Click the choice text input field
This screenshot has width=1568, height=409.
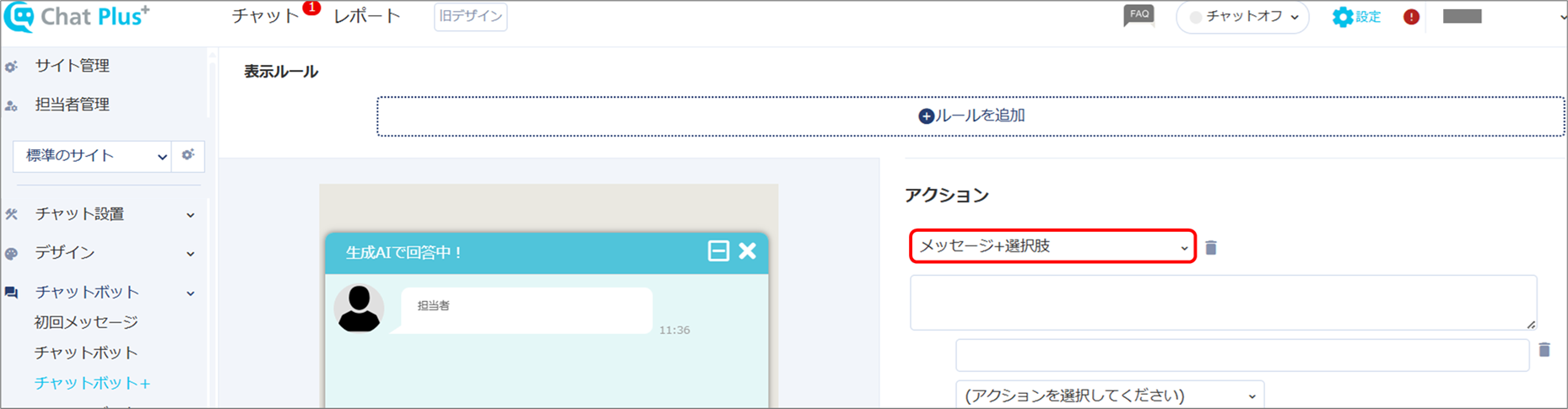pyautogui.click(x=1242, y=355)
